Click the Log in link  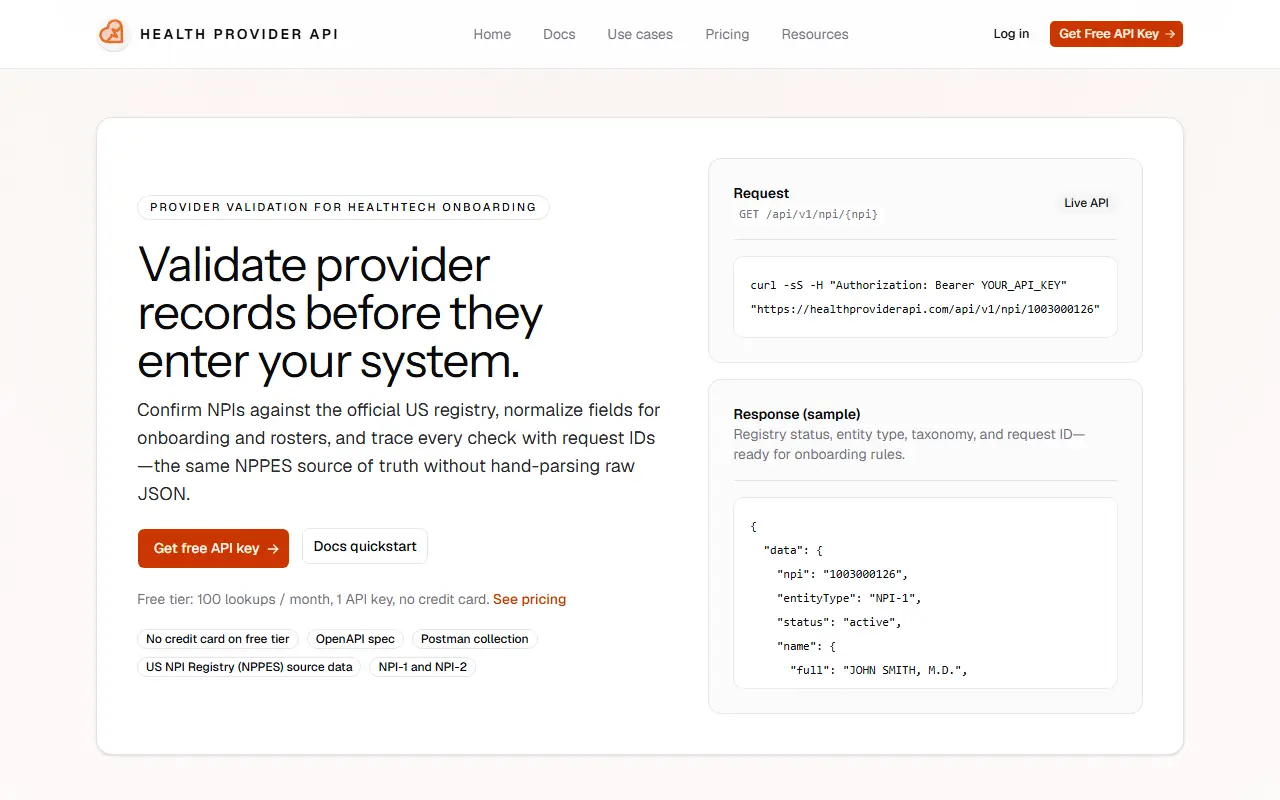[1011, 34]
